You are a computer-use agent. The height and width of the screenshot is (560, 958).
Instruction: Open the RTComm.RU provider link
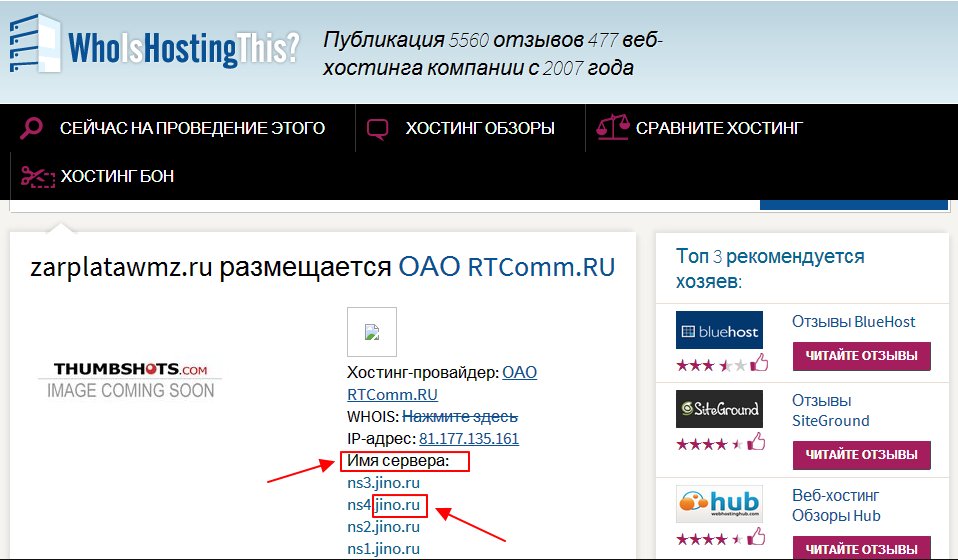coord(392,395)
